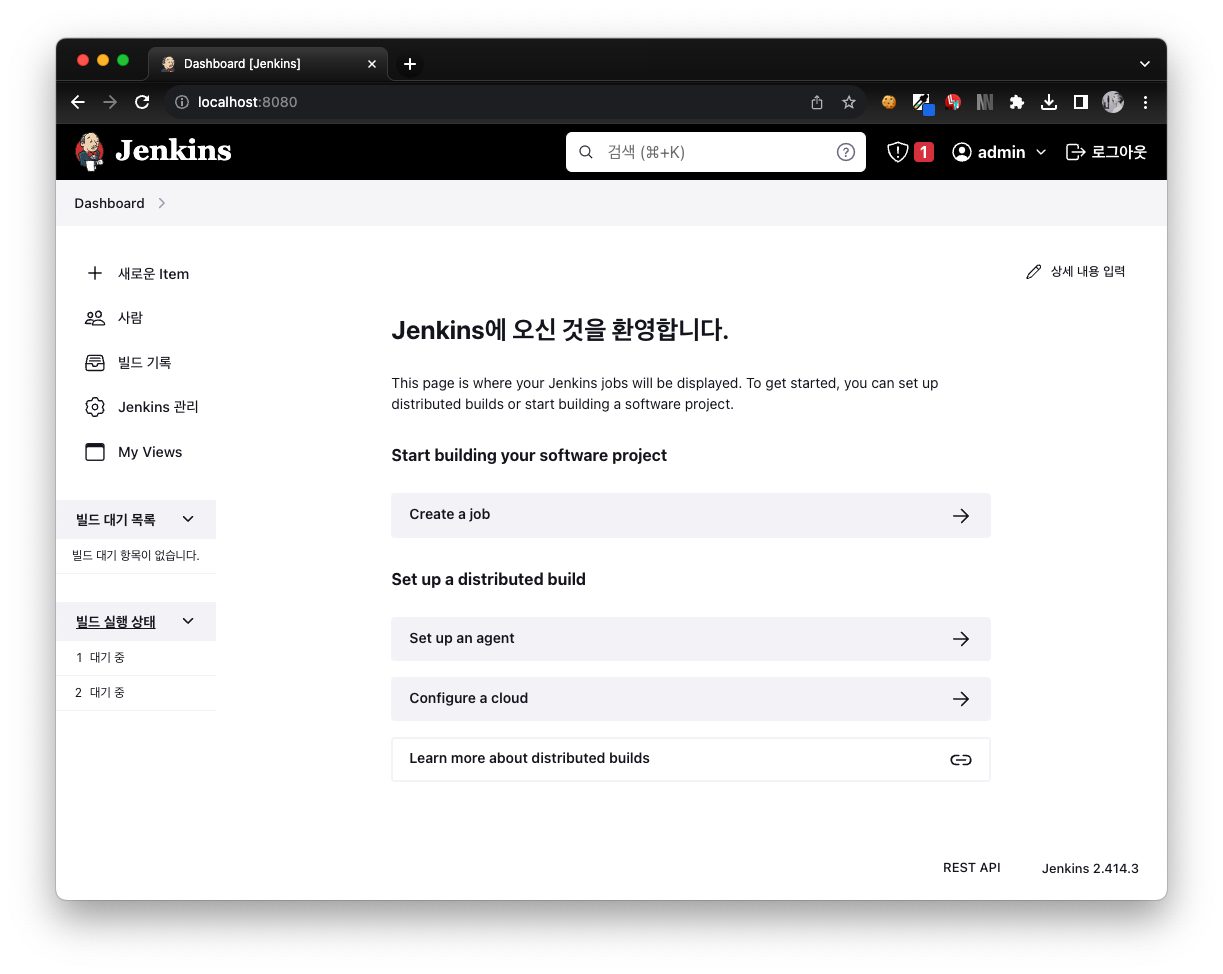Open REST API footer link

click(x=972, y=868)
